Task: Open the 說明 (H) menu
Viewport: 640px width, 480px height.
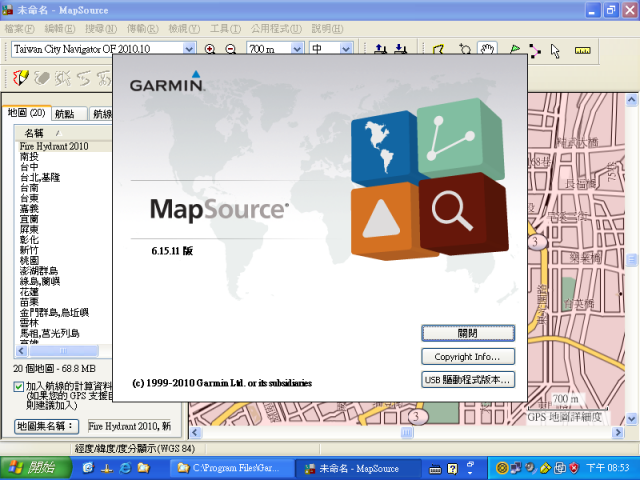Action: point(327,29)
